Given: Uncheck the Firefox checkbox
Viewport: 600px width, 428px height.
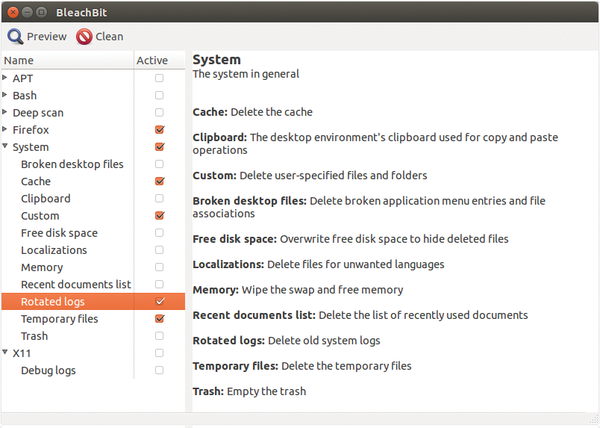Looking at the screenshot, I should (159, 130).
